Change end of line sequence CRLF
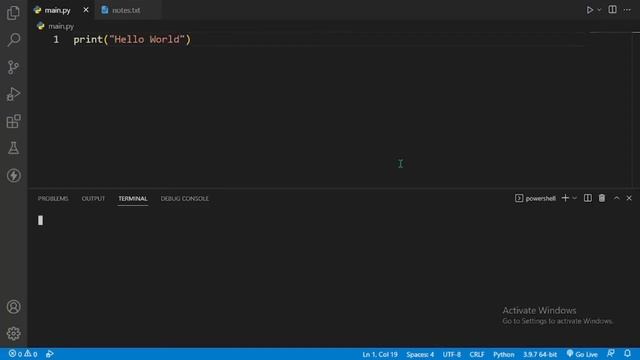The height and width of the screenshot is (360, 640). pyautogui.click(x=477, y=354)
